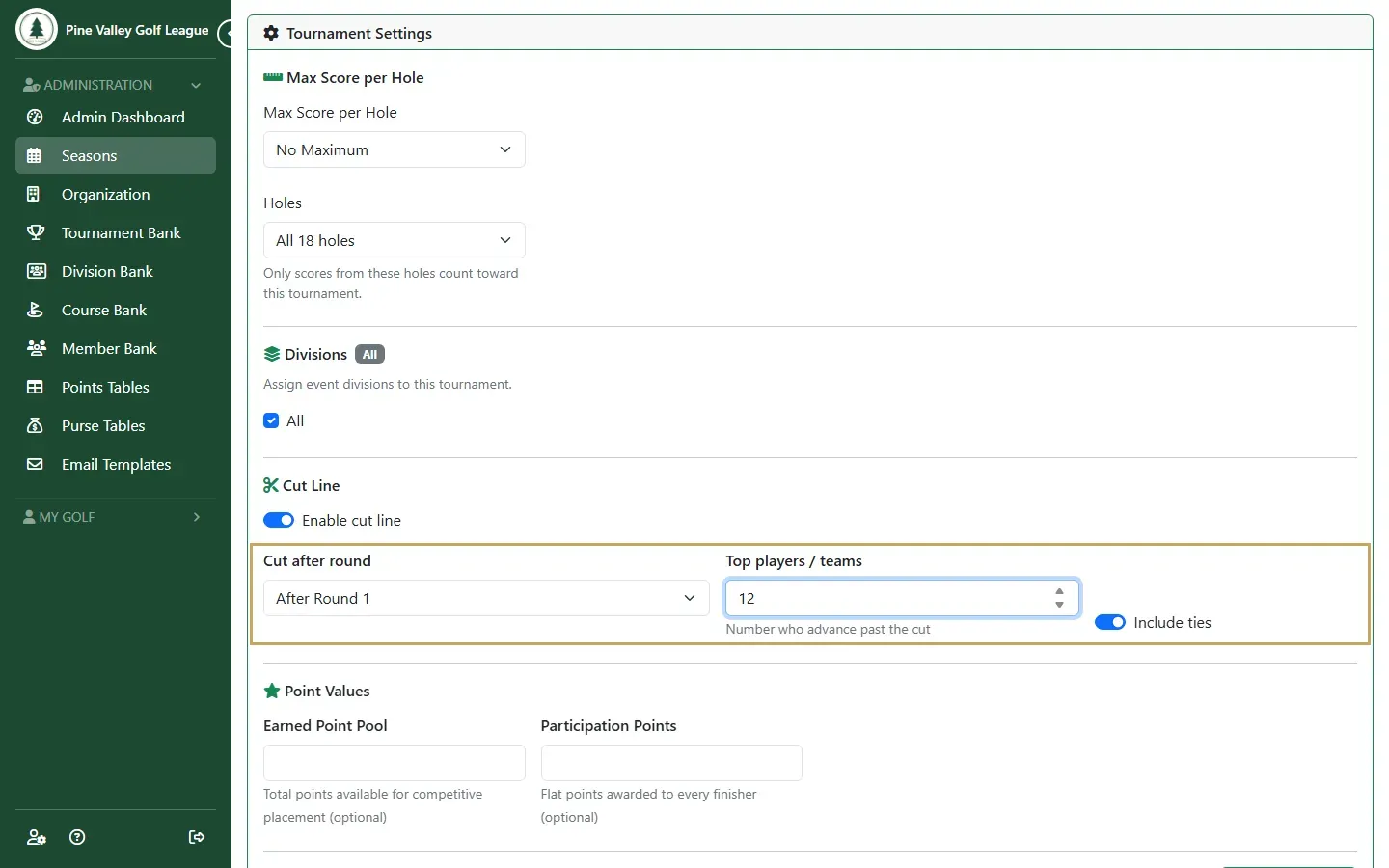Uncheck the All divisions checkbox
This screenshot has width=1389, height=868.
pos(271,420)
